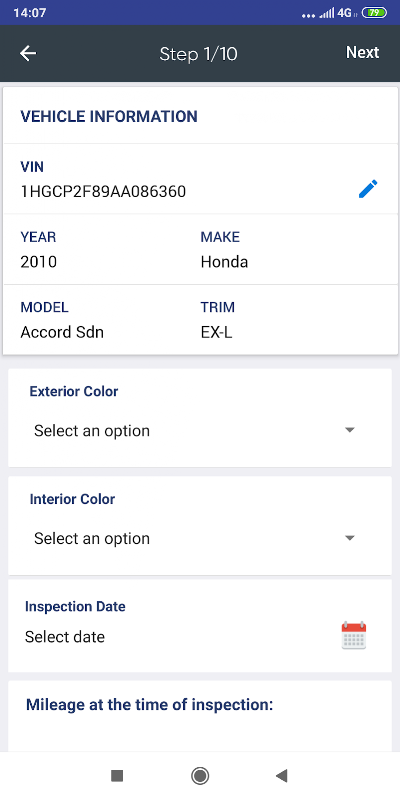The width and height of the screenshot is (400, 800).
Task: Select the VIN number 1HGCP2F89AA086360
Action: coord(103,192)
